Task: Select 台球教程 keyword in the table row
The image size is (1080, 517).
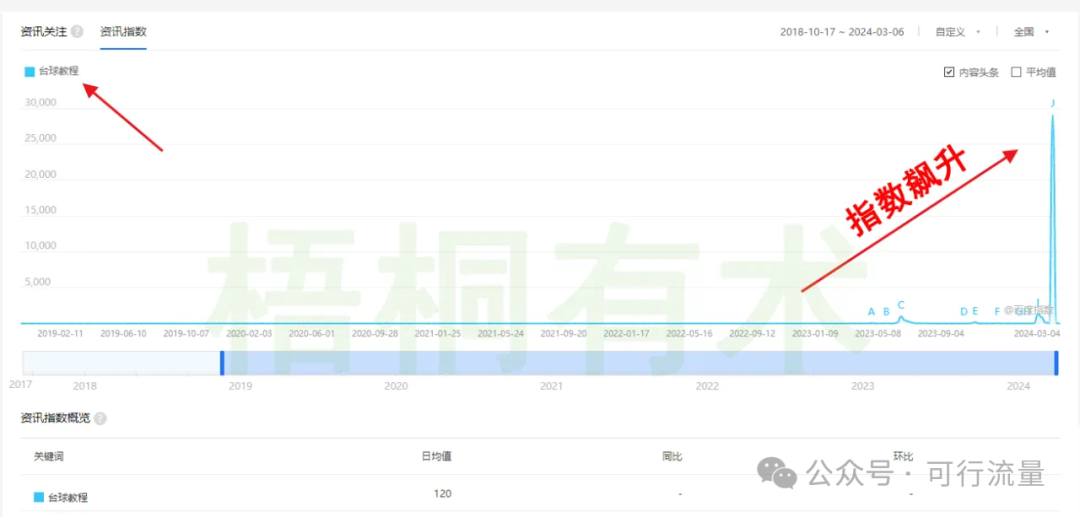Action: pyautogui.click(x=68, y=498)
